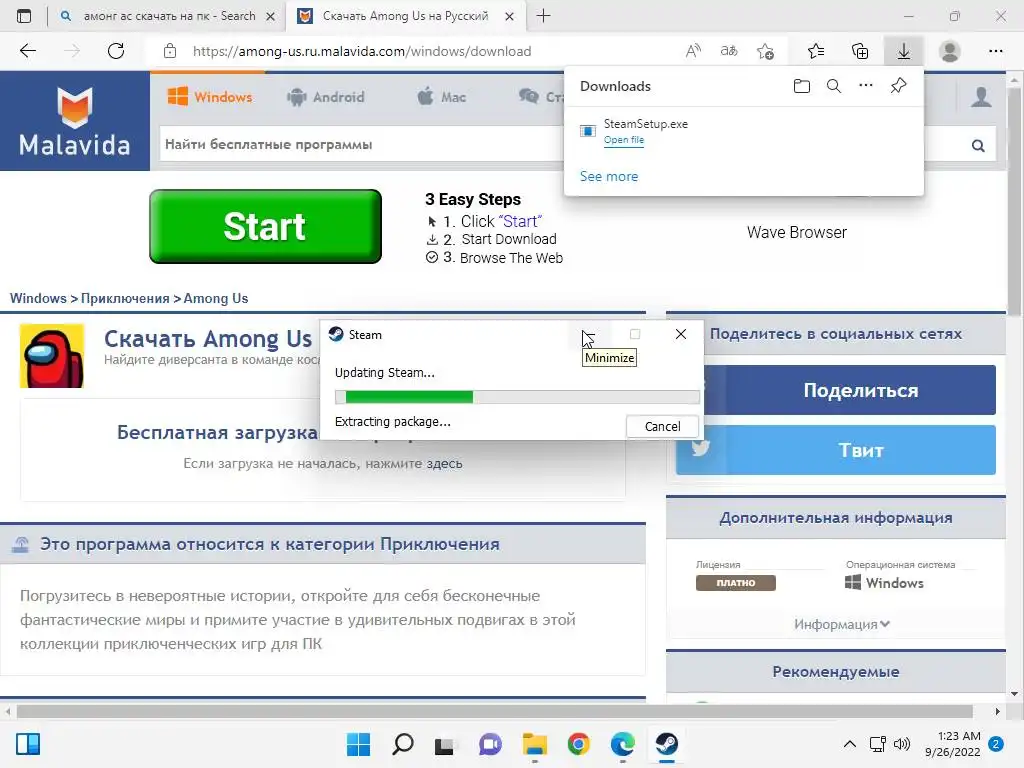Click See more in Downloads panel
1024x768 pixels.
[609, 176]
